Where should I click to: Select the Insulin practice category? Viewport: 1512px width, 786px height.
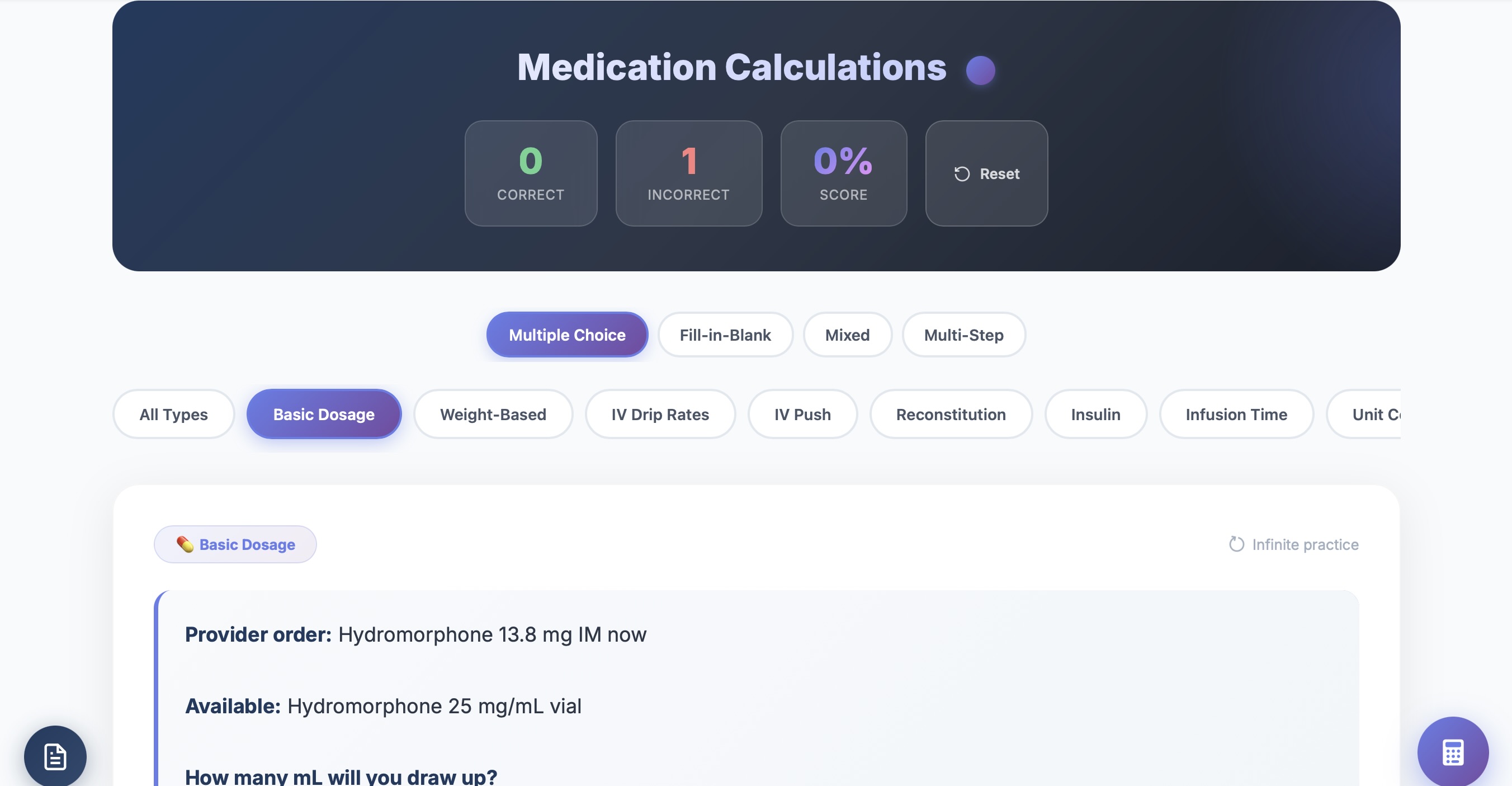click(x=1095, y=414)
